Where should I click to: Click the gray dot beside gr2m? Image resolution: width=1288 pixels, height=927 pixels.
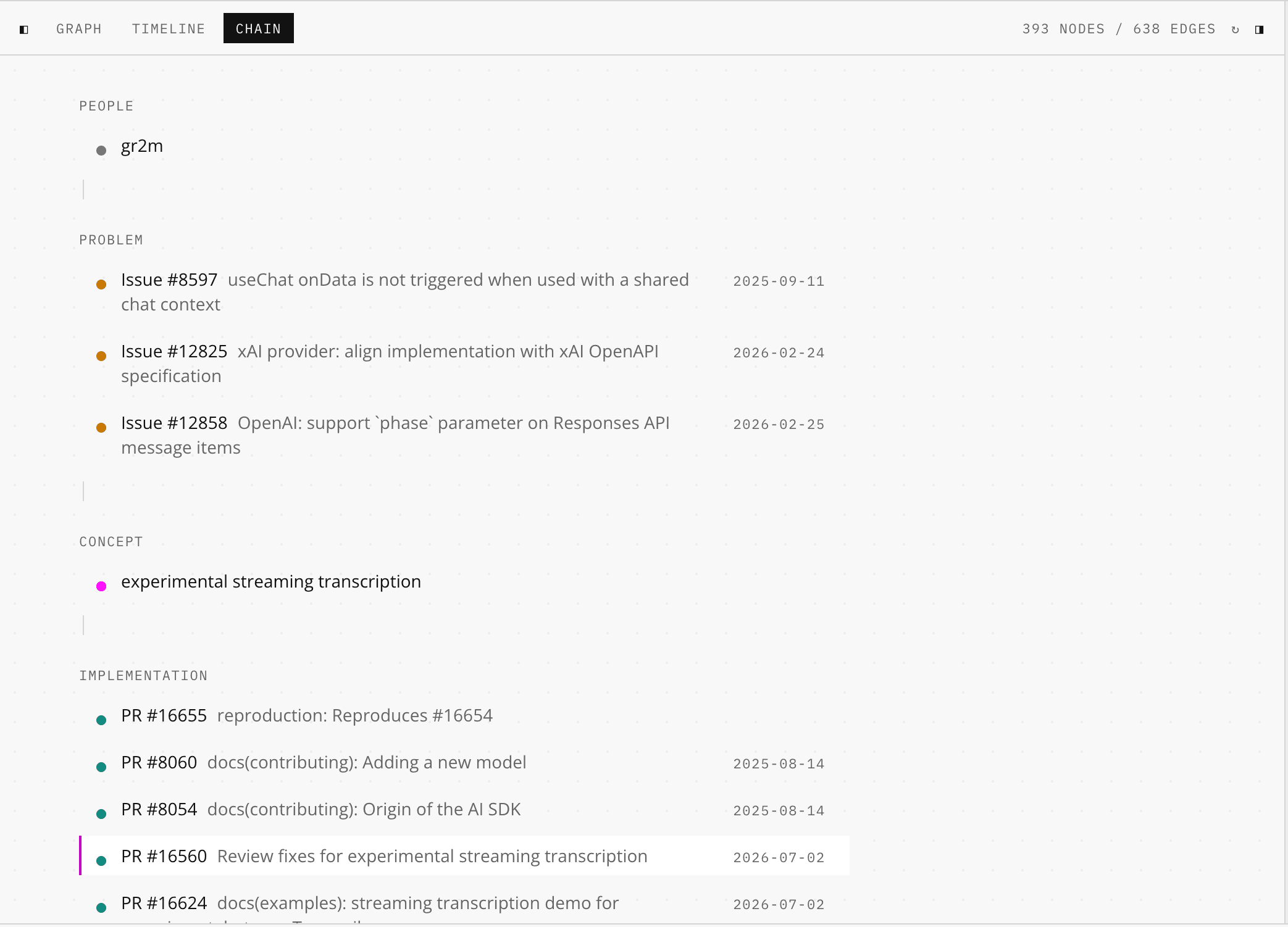[101, 150]
